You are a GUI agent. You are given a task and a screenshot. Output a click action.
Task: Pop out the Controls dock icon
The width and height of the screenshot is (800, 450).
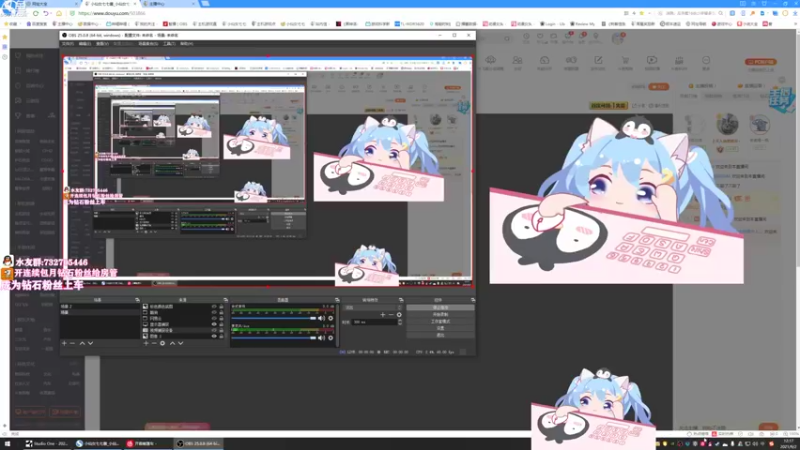pos(473,300)
